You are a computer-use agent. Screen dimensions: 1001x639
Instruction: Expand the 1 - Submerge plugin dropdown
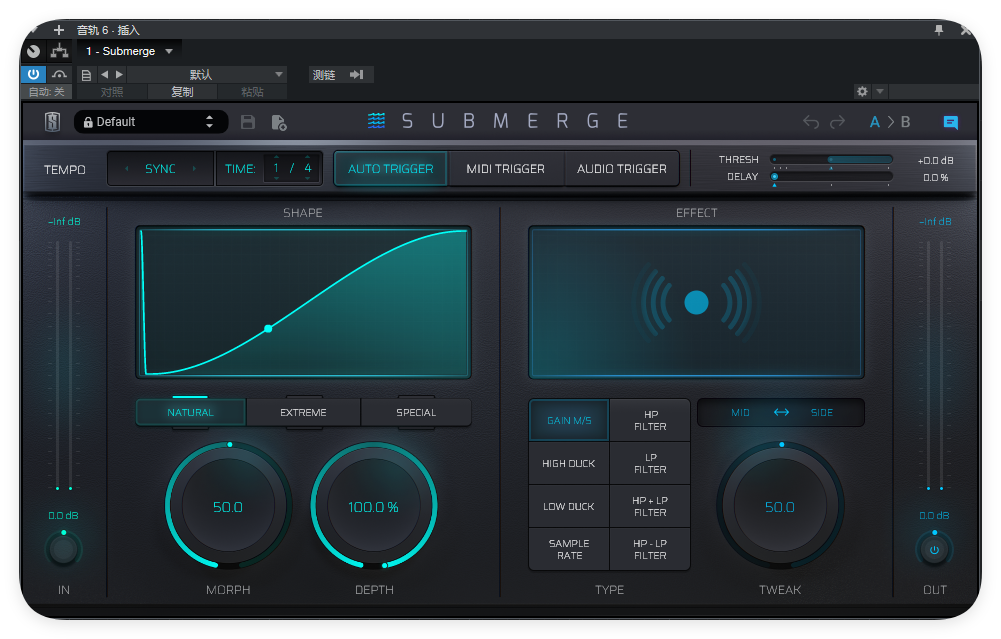tap(130, 51)
